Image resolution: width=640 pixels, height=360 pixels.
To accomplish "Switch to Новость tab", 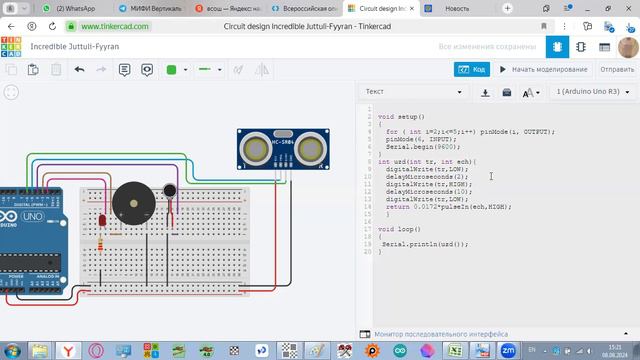I will (x=456, y=9).
